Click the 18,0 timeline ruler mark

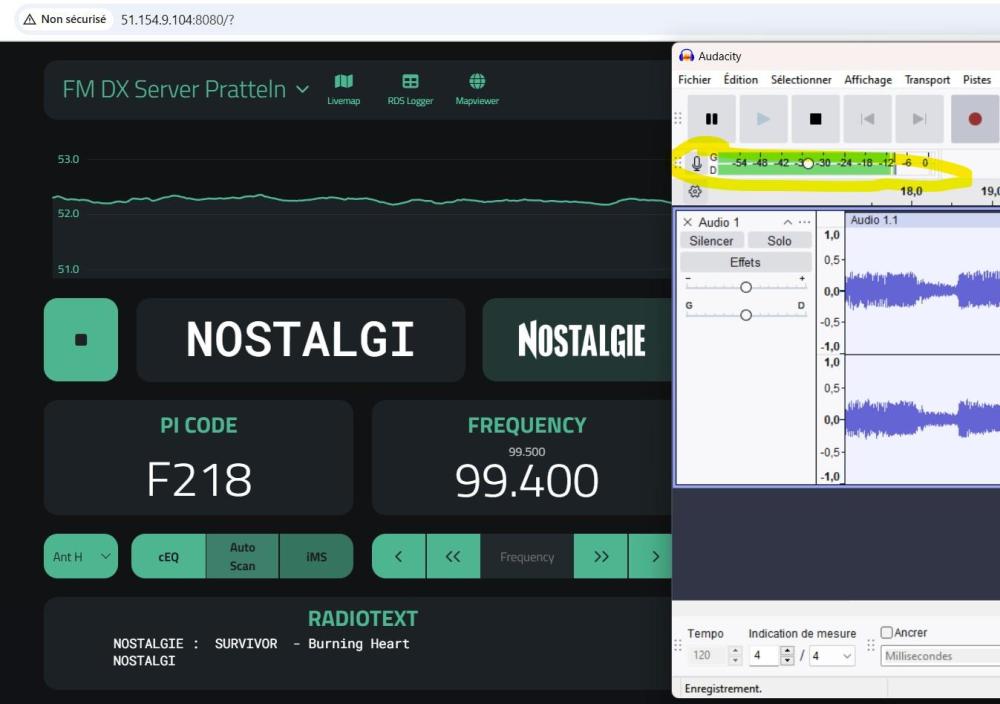[911, 191]
